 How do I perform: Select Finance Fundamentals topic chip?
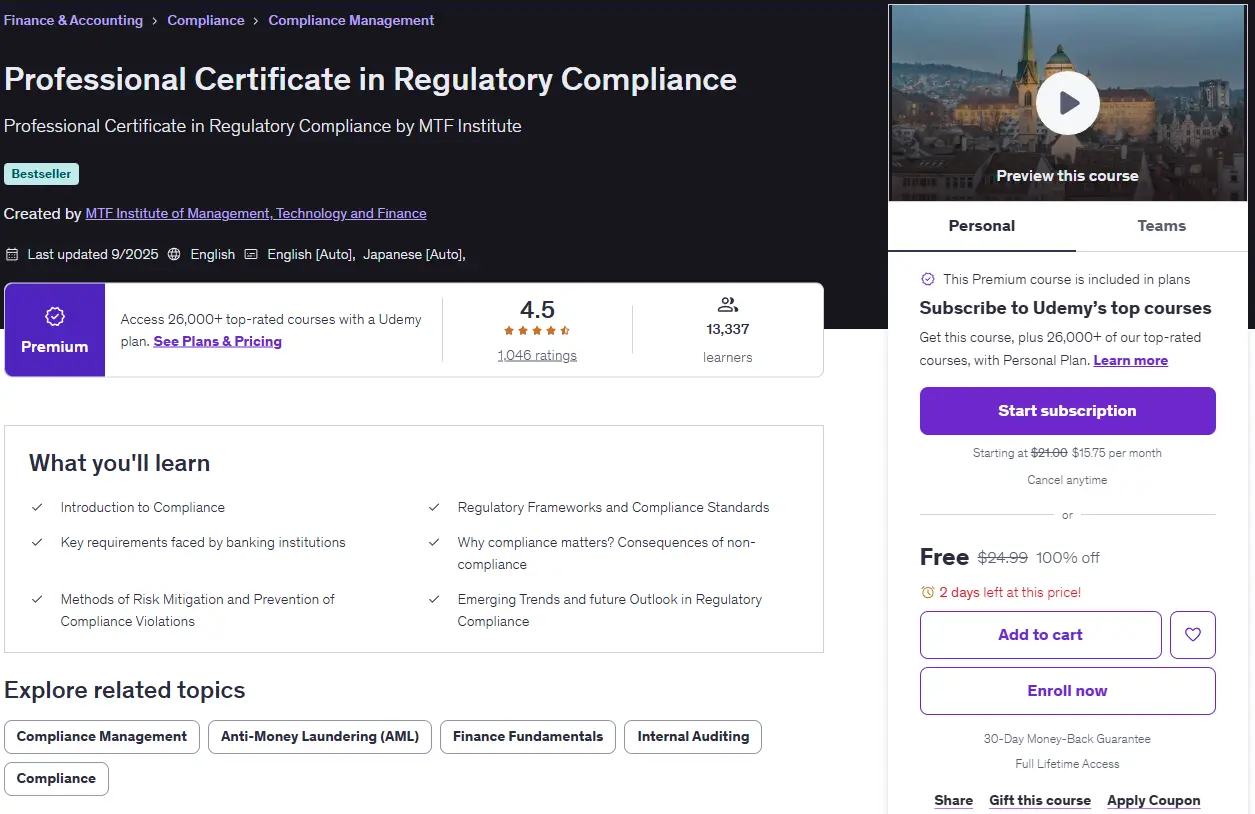[x=528, y=737]
